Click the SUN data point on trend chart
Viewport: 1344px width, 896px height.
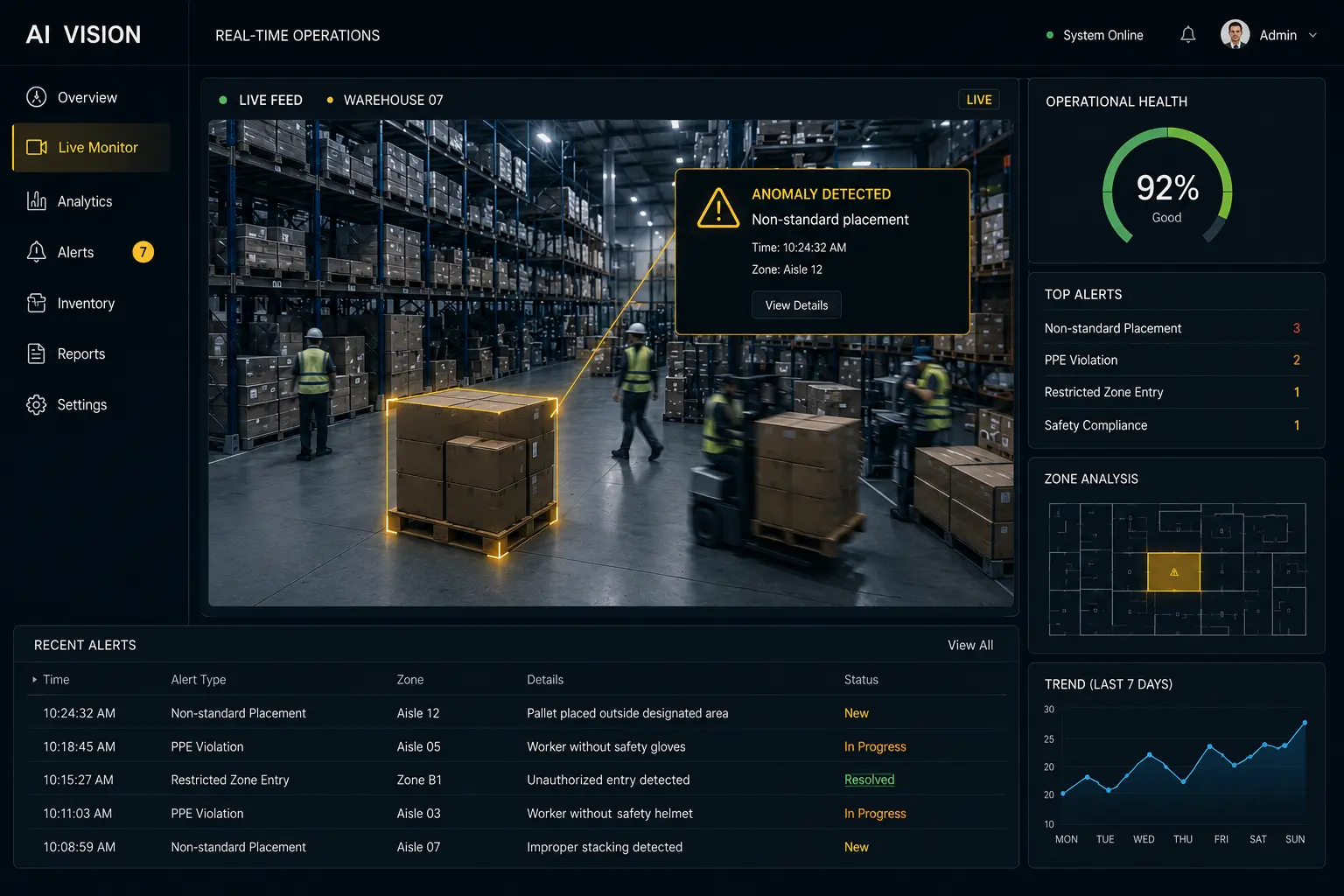[1305, 723]
